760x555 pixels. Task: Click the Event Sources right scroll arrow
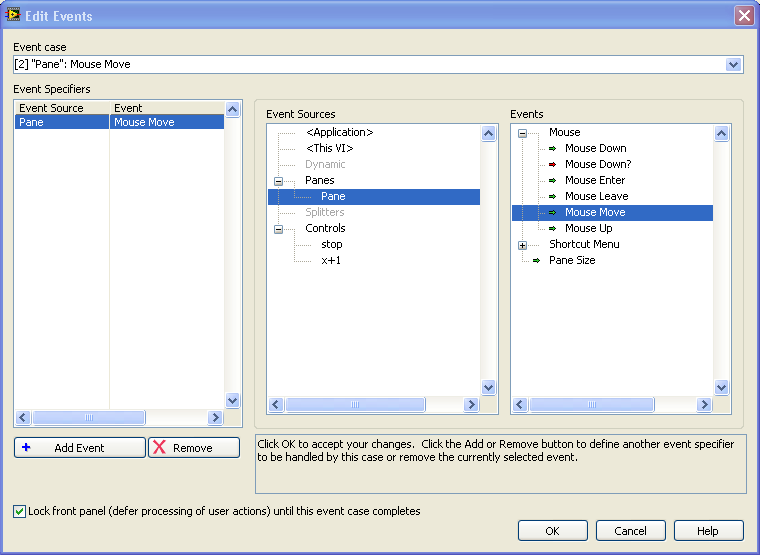[471, 404]
